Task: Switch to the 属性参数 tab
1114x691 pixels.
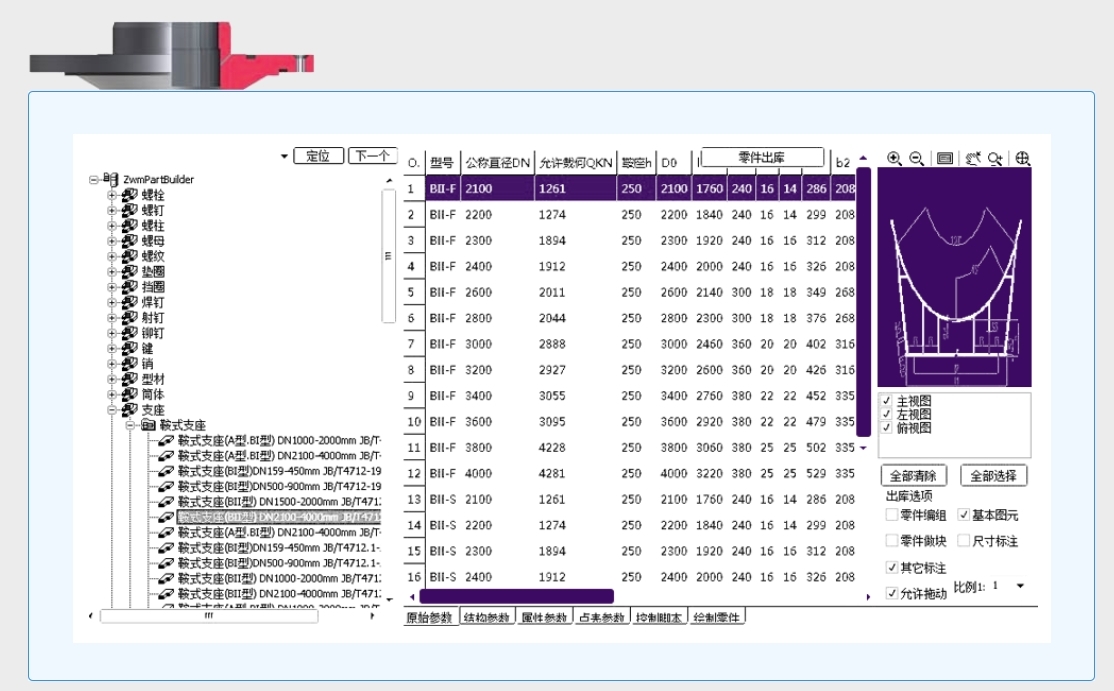Action: tap(545, 617)
